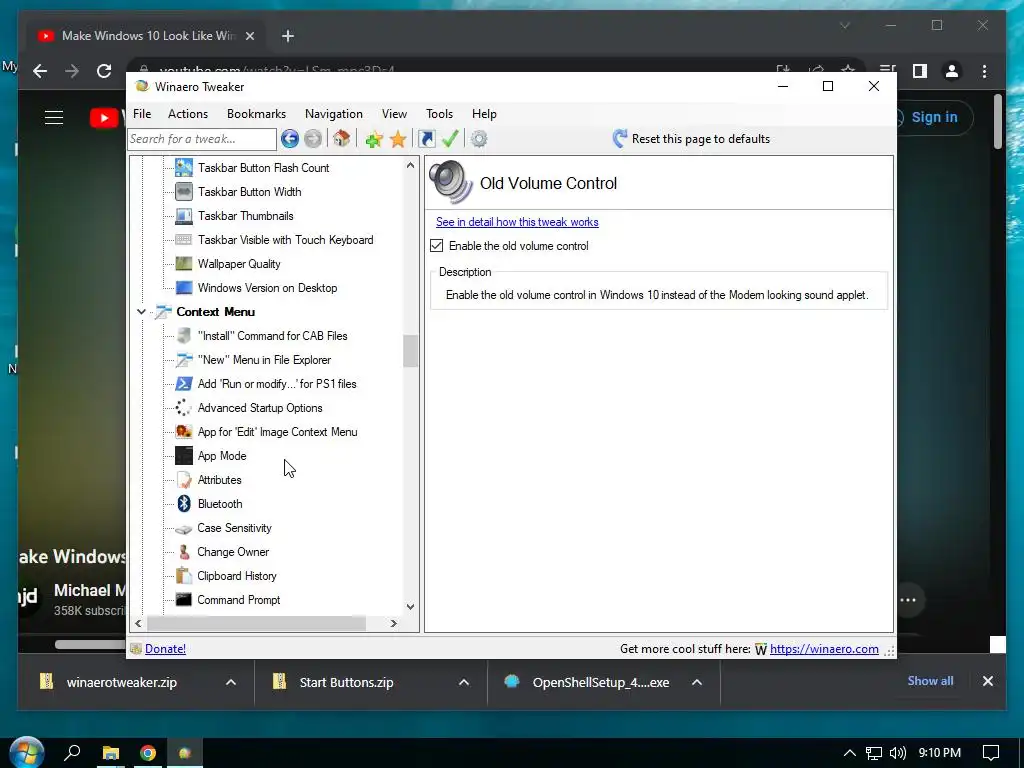
Task: Close the Chrome downloads bar
Action: 988,681
